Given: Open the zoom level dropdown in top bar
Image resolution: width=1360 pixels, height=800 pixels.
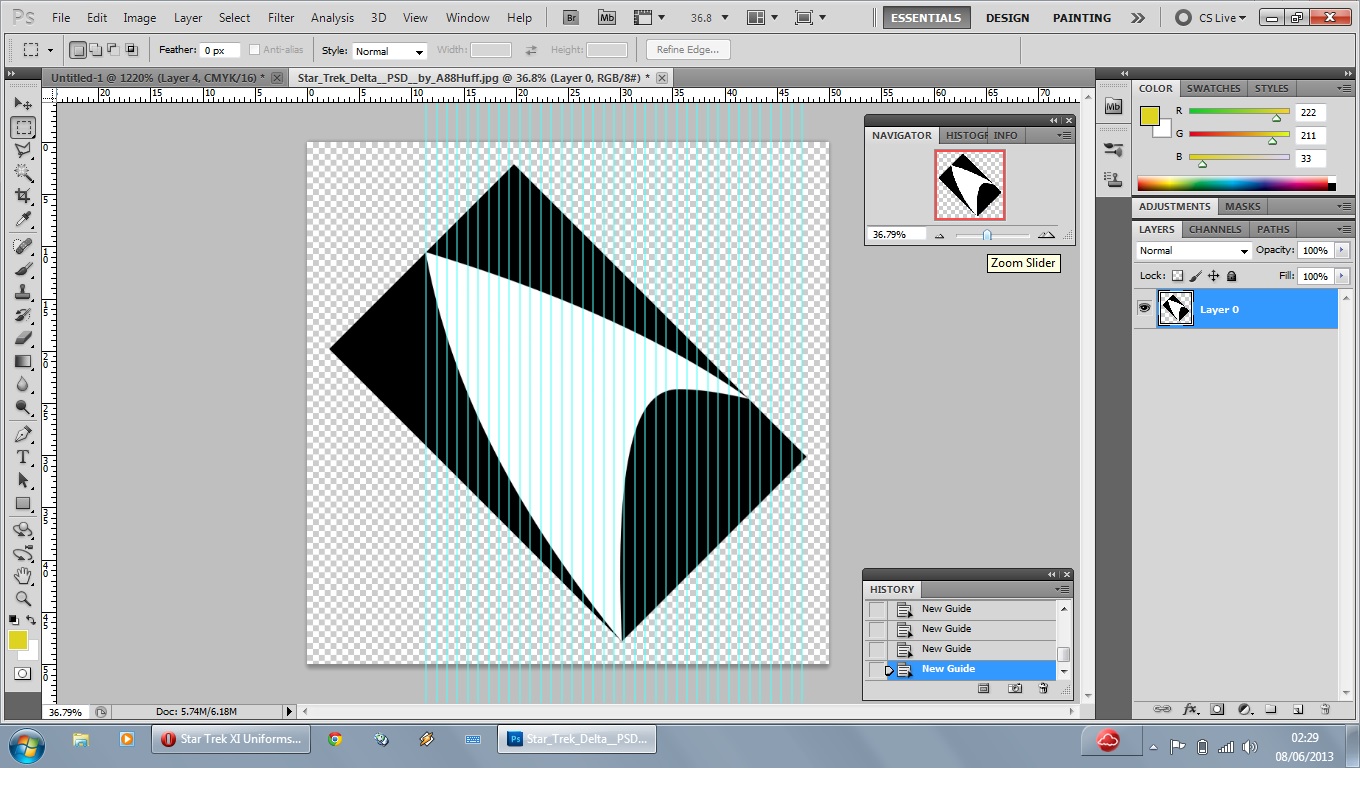Looking at the screenshot, I should coord(725,18).
